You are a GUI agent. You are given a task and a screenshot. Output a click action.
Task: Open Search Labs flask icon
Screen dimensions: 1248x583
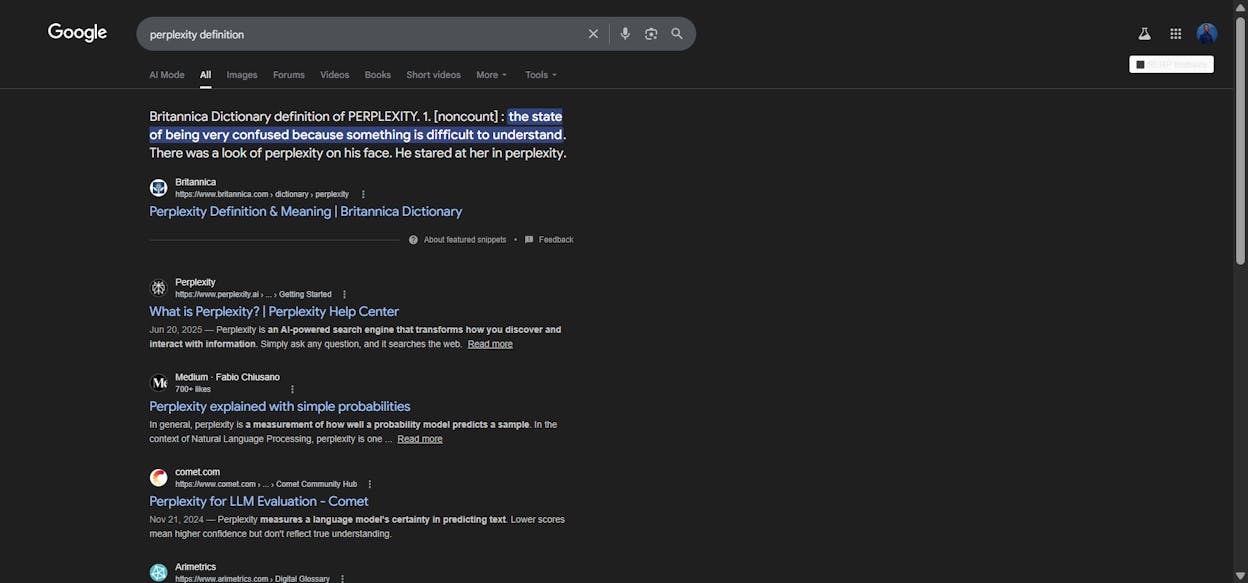click(x=1144, y=34)
